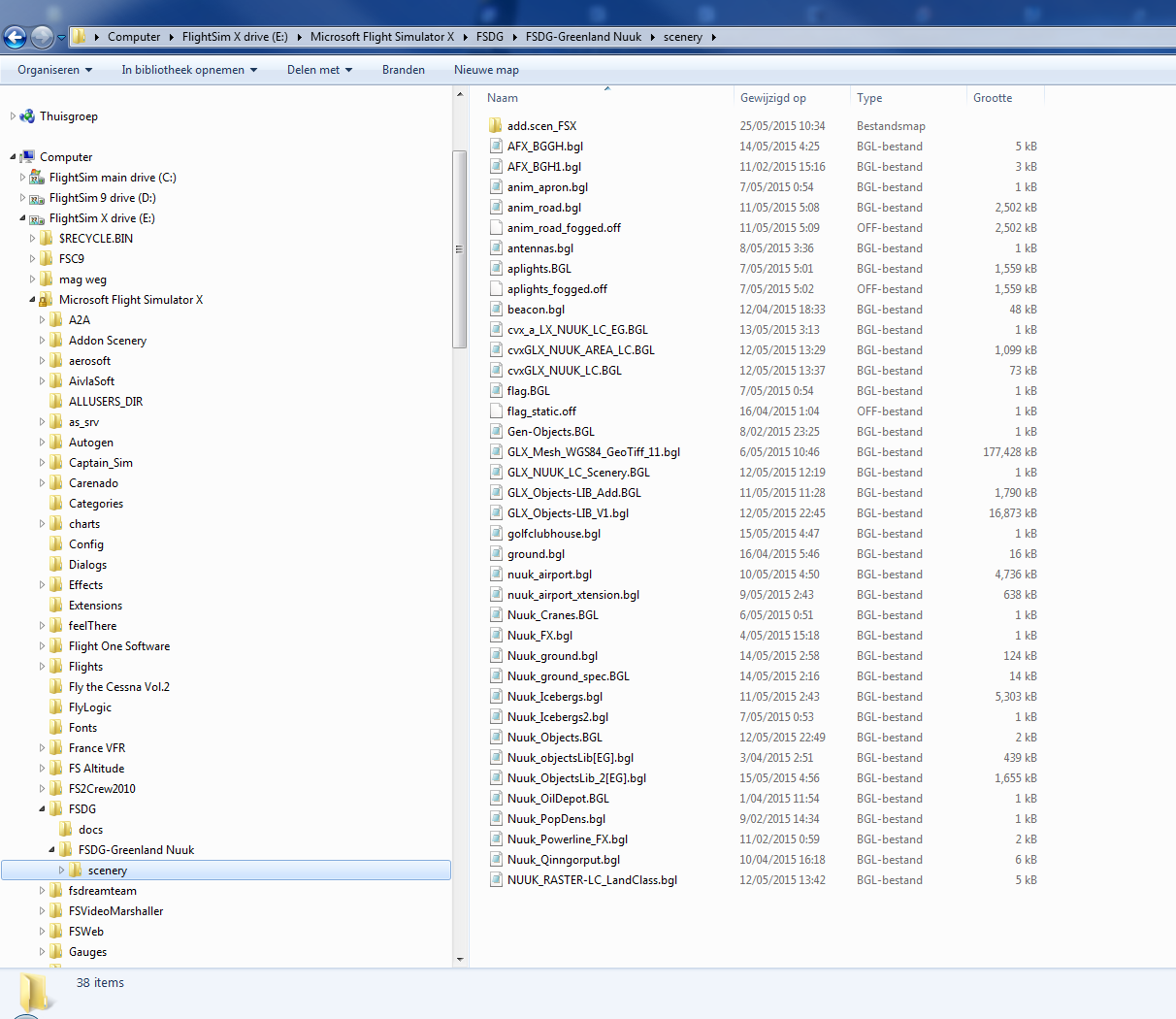Click the AFX_BGGH.bgl file icon
The width and height of the screenshot is (1176, 1019).
click(495, 147)
